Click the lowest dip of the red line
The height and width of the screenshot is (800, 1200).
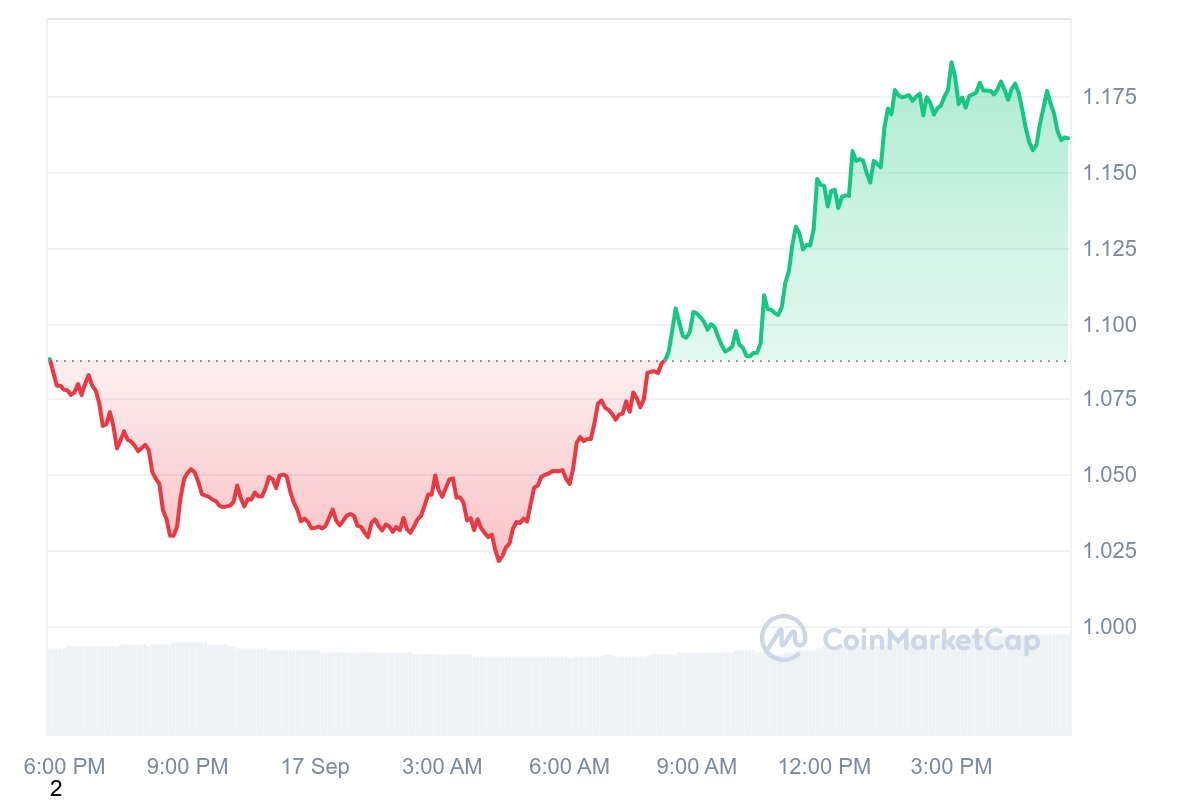pyautogui.click(x=499, y=561)
